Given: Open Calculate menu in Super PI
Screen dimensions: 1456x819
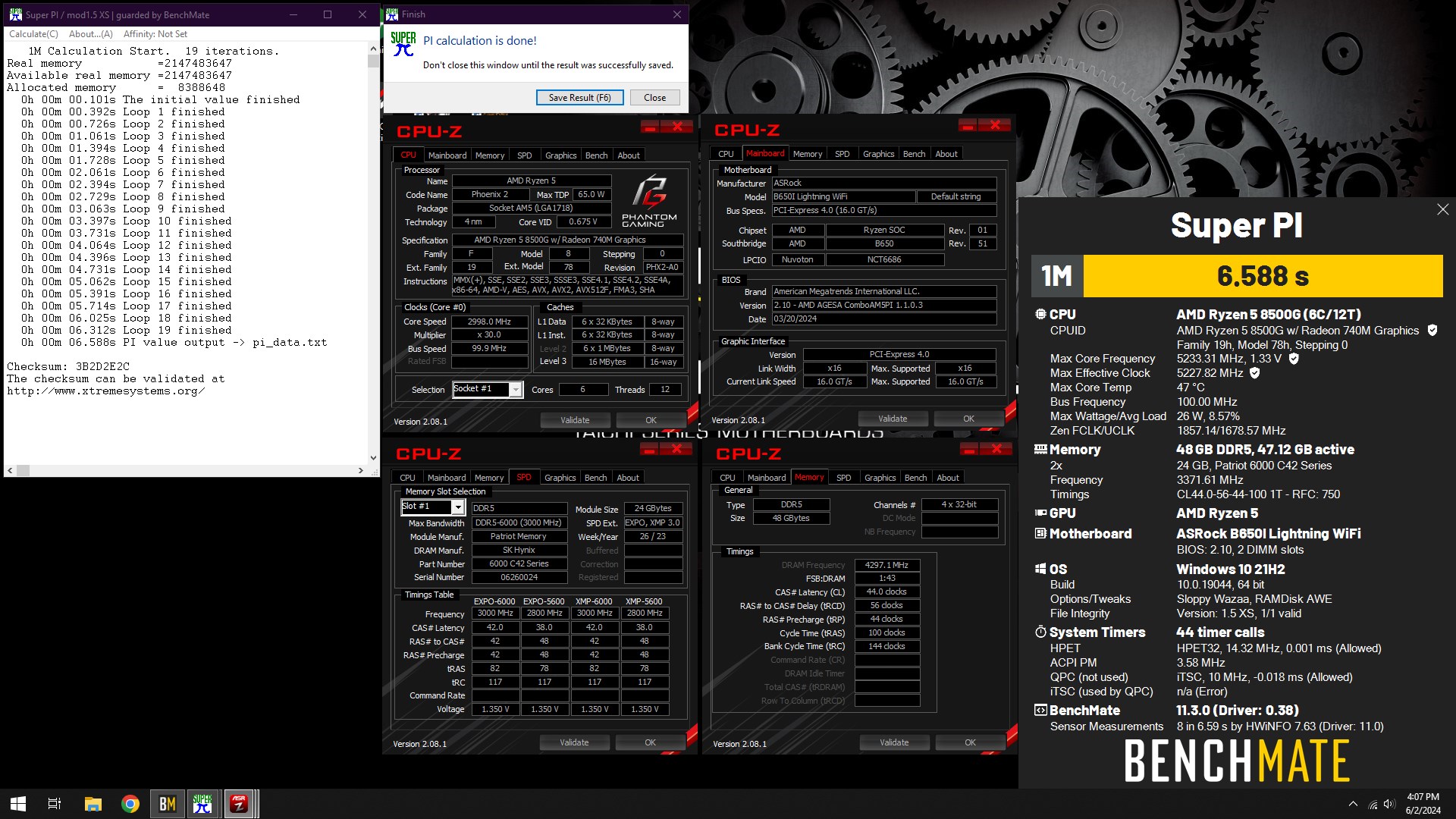Looking at the screenshot, I should [33, 34].
